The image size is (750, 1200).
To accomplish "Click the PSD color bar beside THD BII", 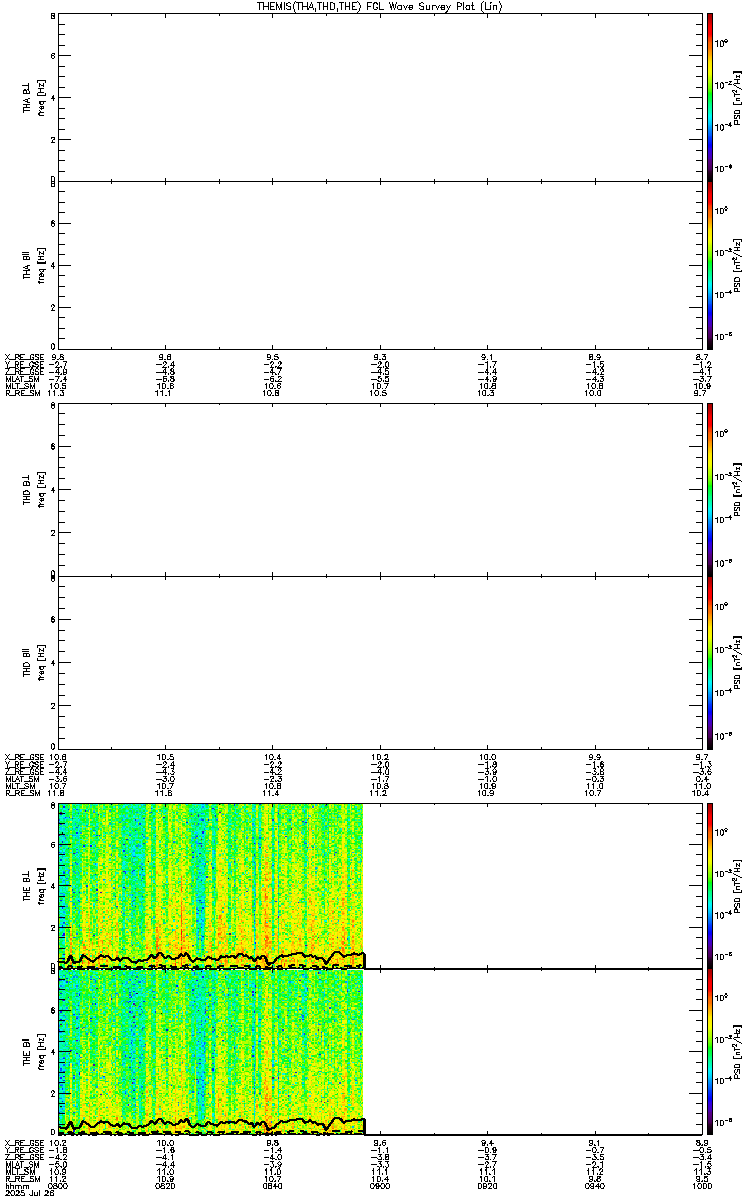I will pyautogui.click(x=709, y=661).
